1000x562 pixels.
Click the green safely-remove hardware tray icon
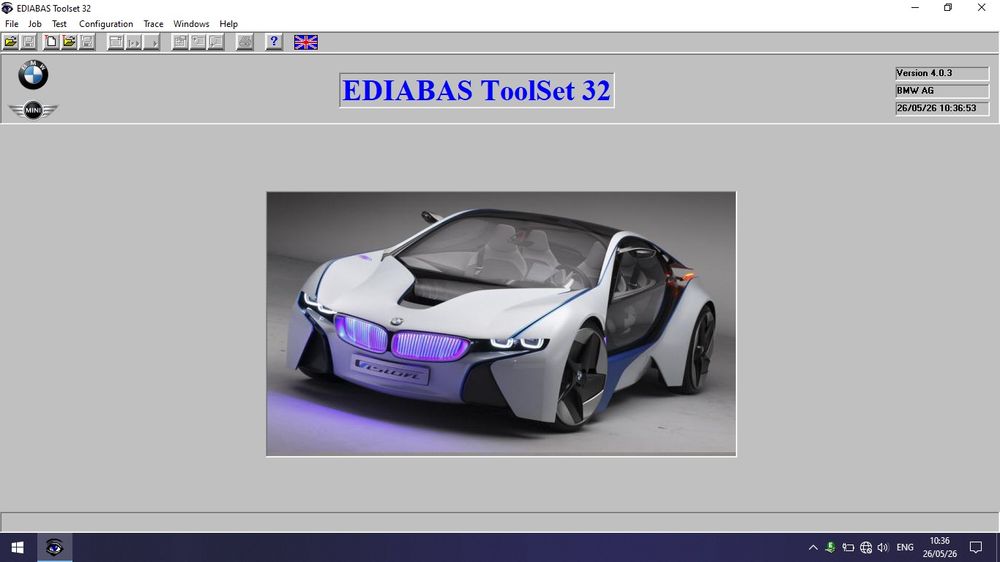pos(830,547)
